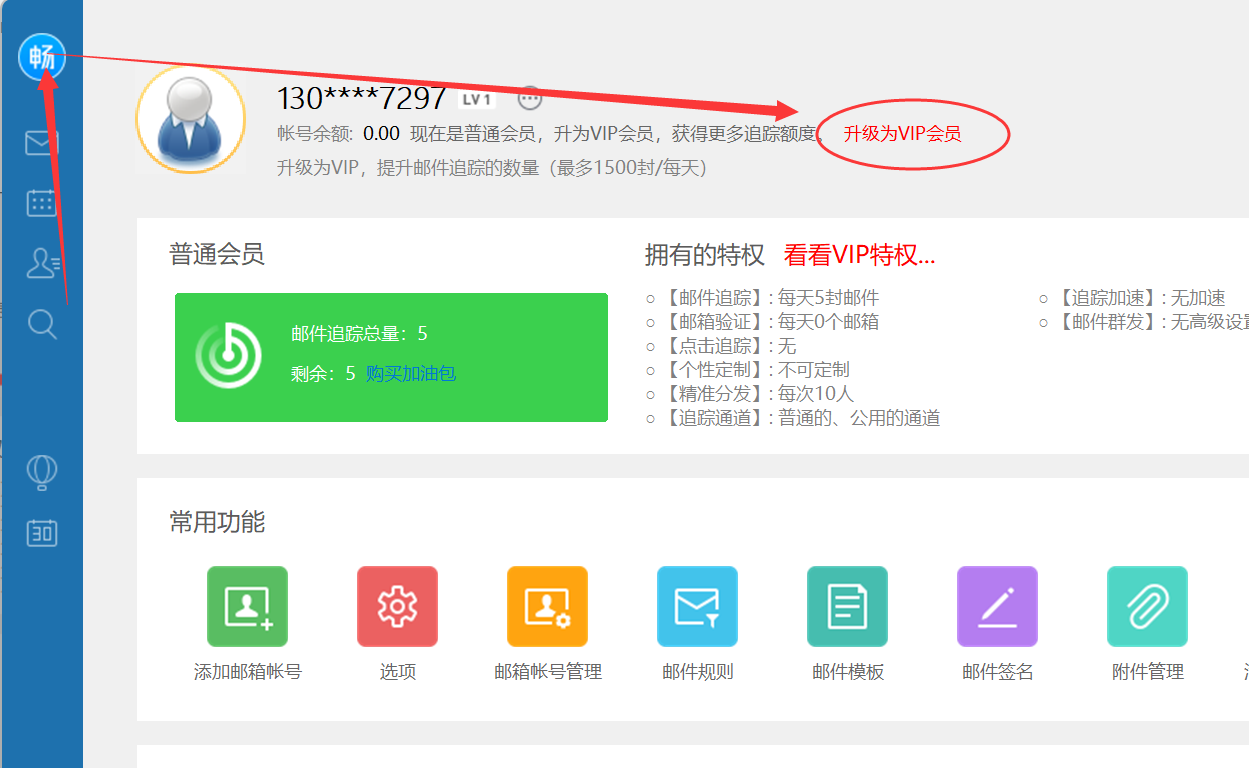Image resolution: width=1249 pixels, height=768 pixels.
Task: Open 邮箱帐号管理 icon
Action: tap(547, 606)
